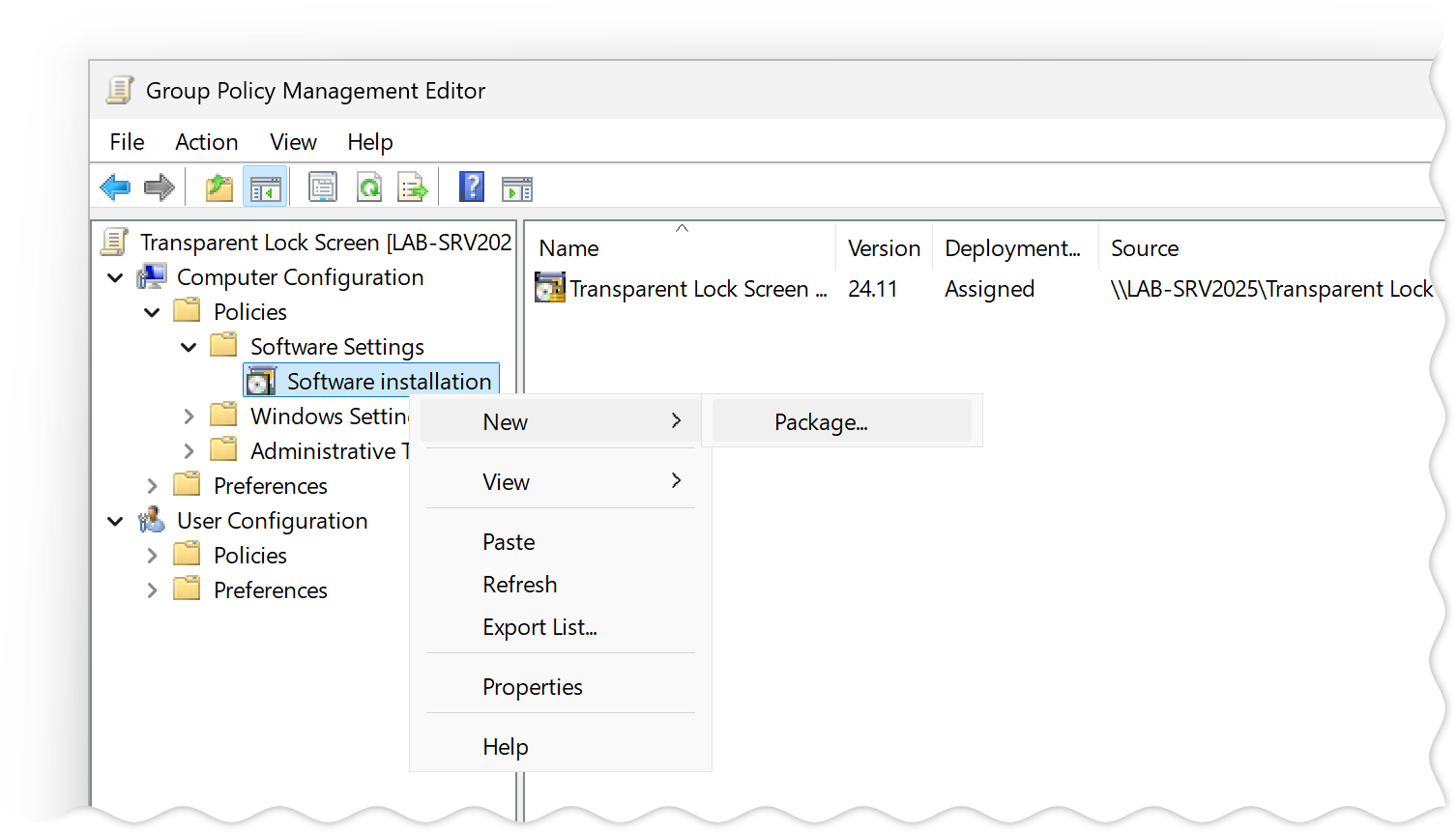Select Export List... in context menu

click(x=561, y=626)
